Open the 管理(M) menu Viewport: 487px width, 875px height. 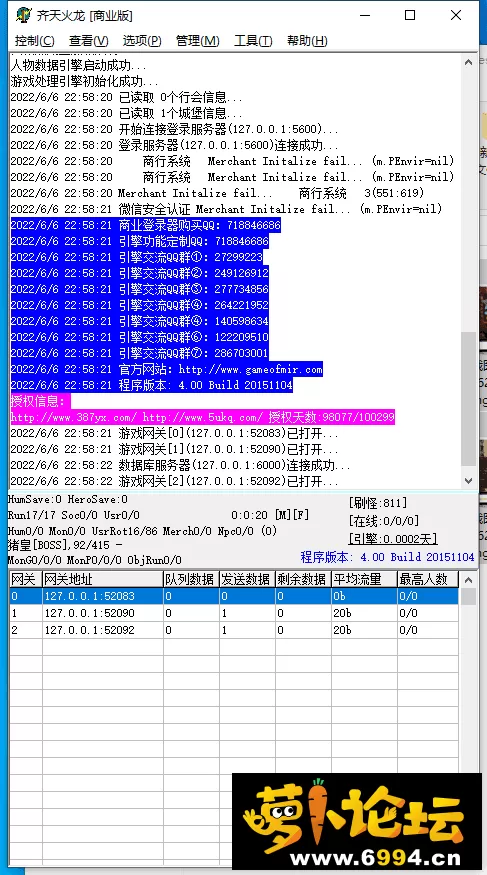click(x=197, y=41)
